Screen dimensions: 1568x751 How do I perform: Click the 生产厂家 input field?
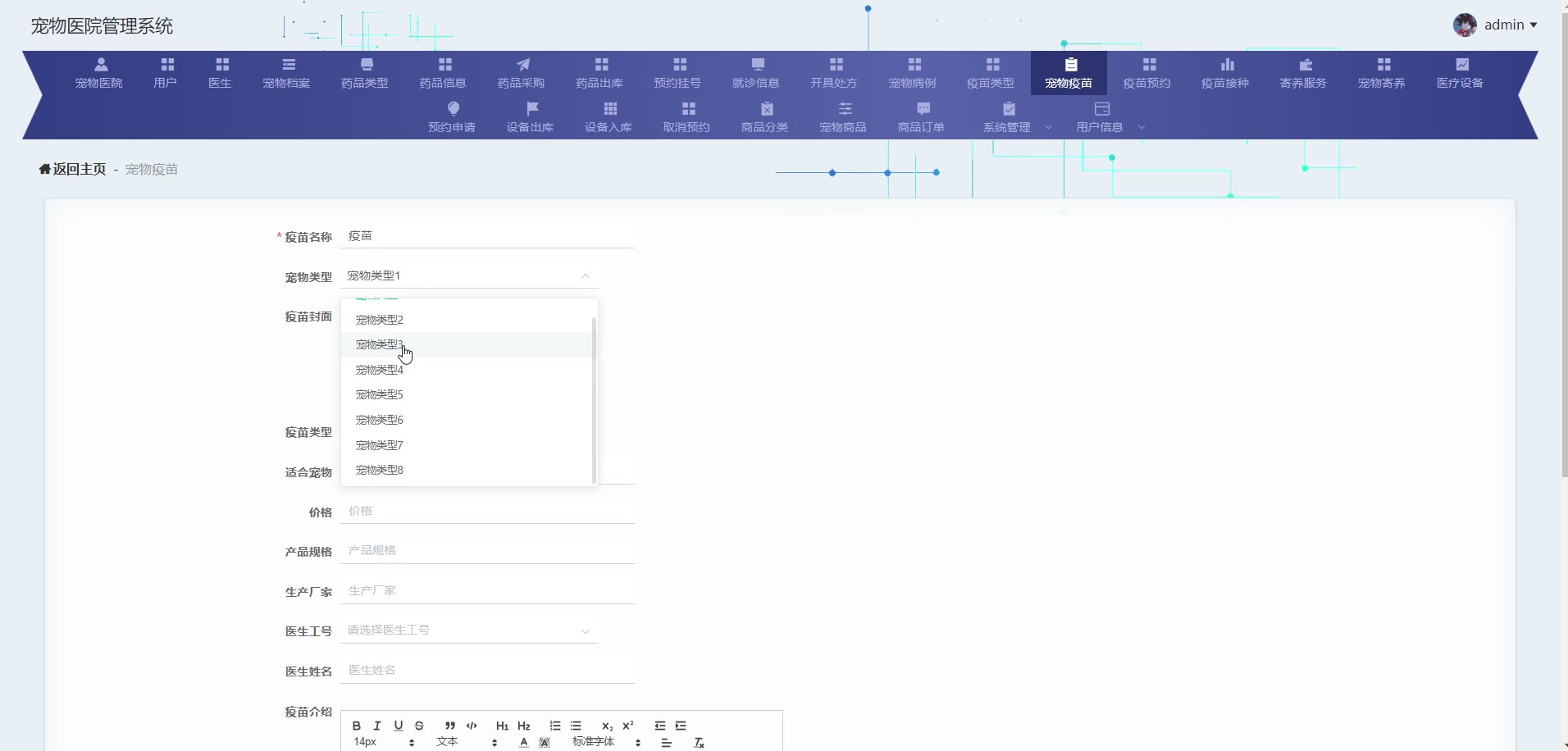[488, 590]
